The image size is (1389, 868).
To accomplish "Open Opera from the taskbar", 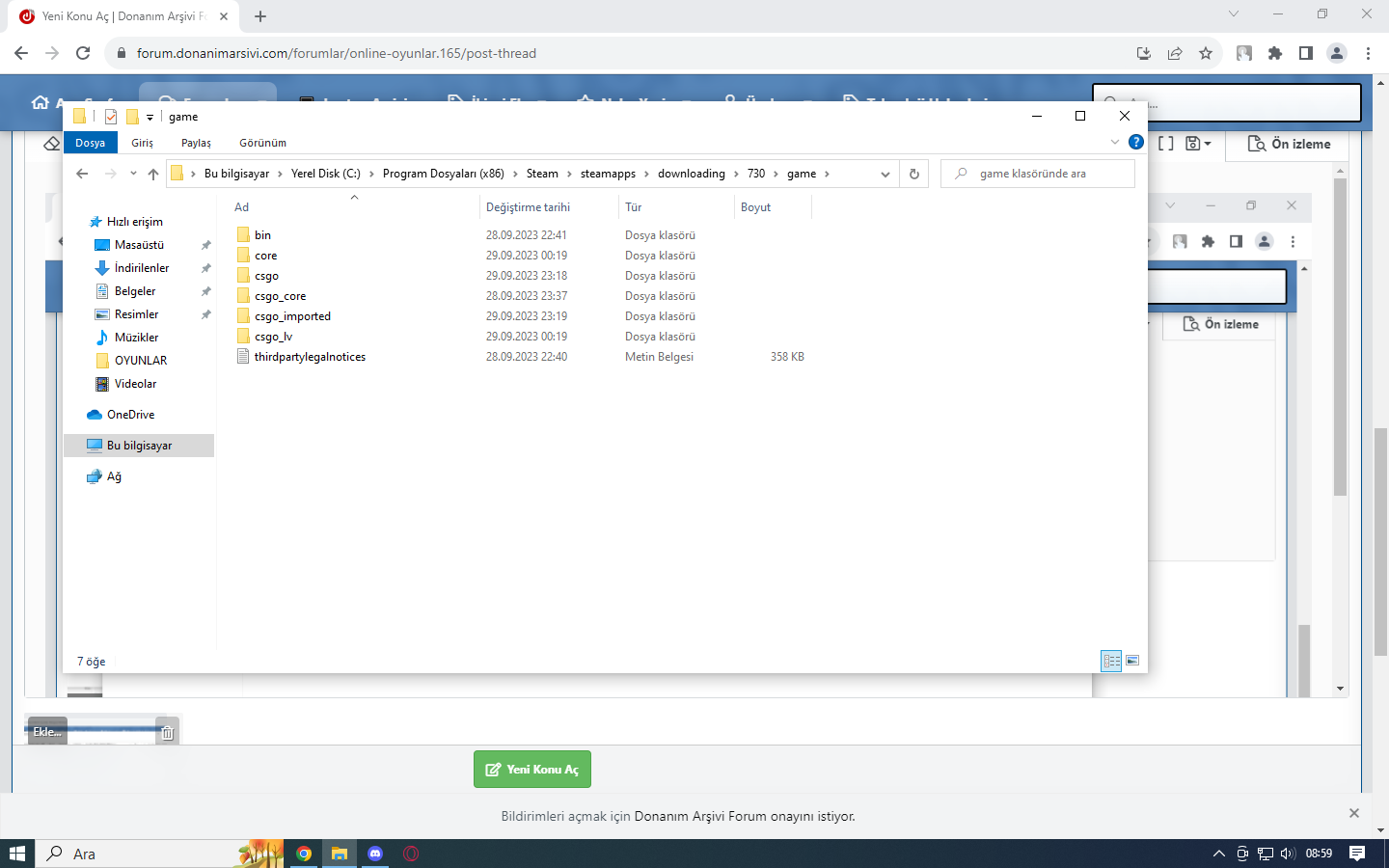I will 411,854.
